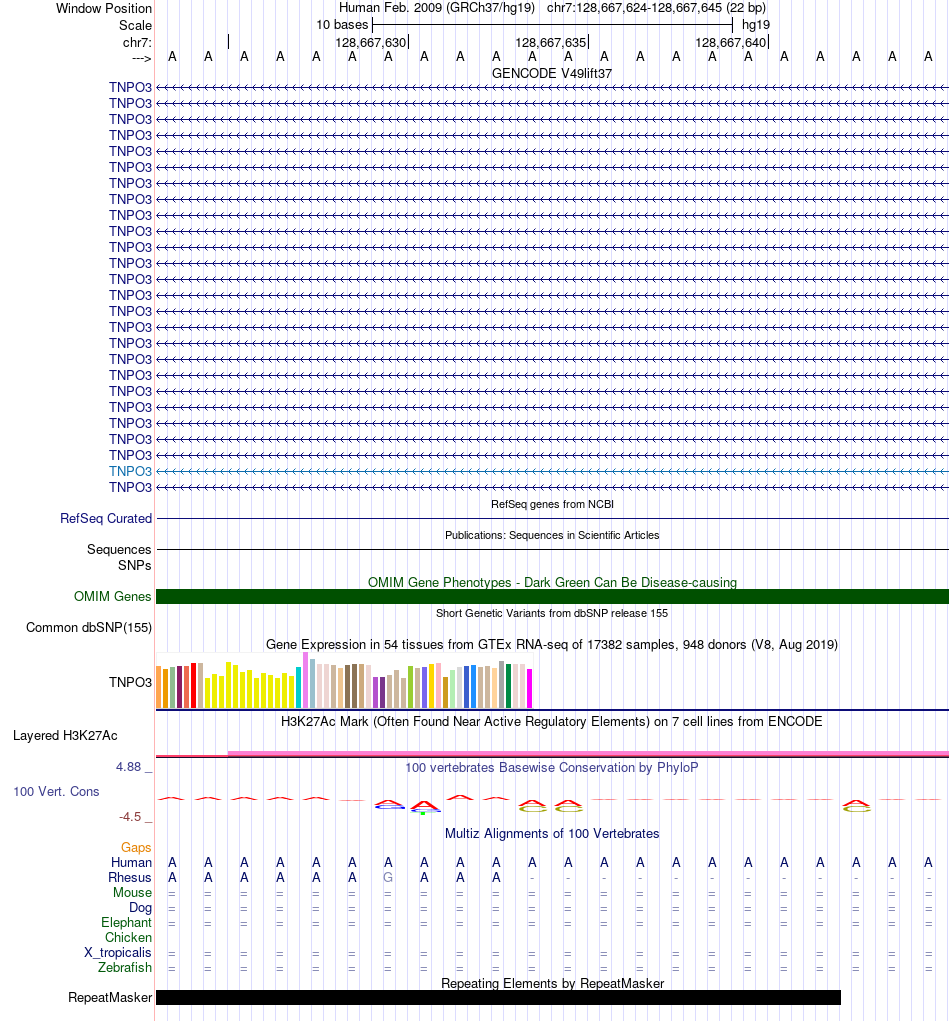Click the hg19 label beside scale bar
950x1021 pixels.
pyautogui.click(x=756, y=25)
